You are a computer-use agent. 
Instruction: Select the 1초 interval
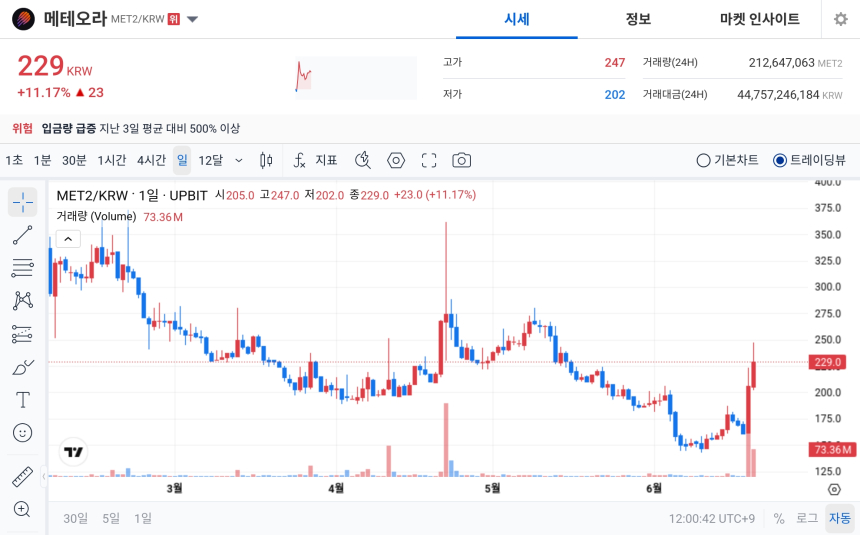[x=14, y=160]
